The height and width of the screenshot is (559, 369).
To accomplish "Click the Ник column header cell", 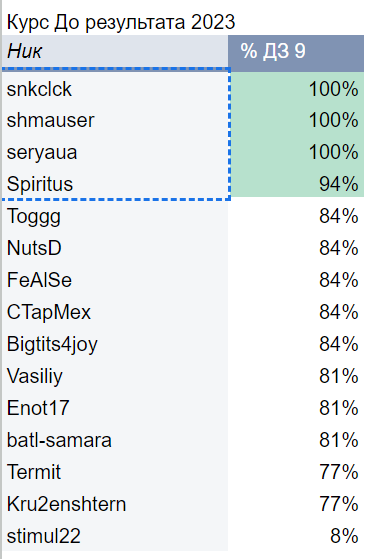I will (115, 51).
